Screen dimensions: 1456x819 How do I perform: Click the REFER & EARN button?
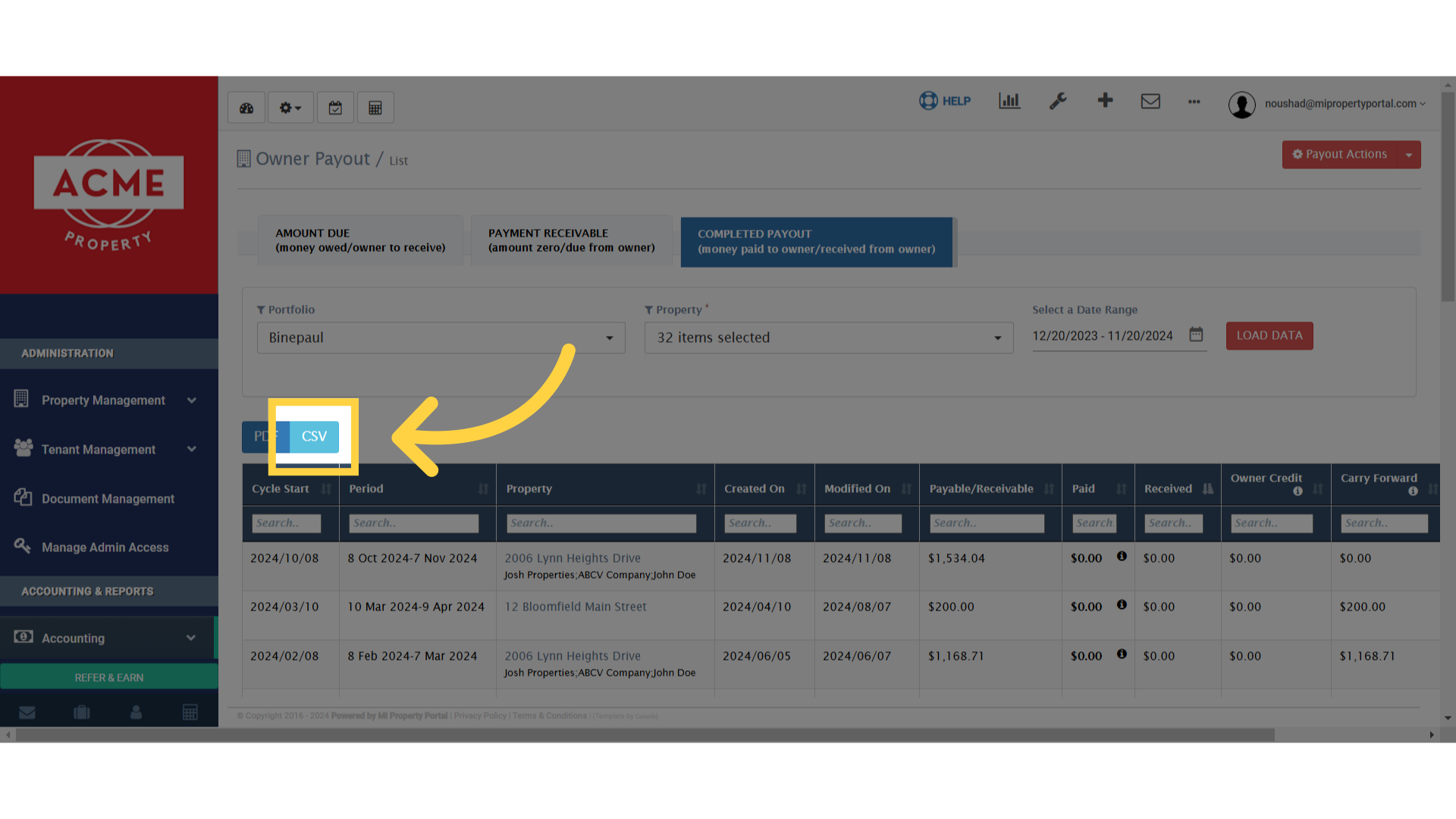tap(108, 677)
